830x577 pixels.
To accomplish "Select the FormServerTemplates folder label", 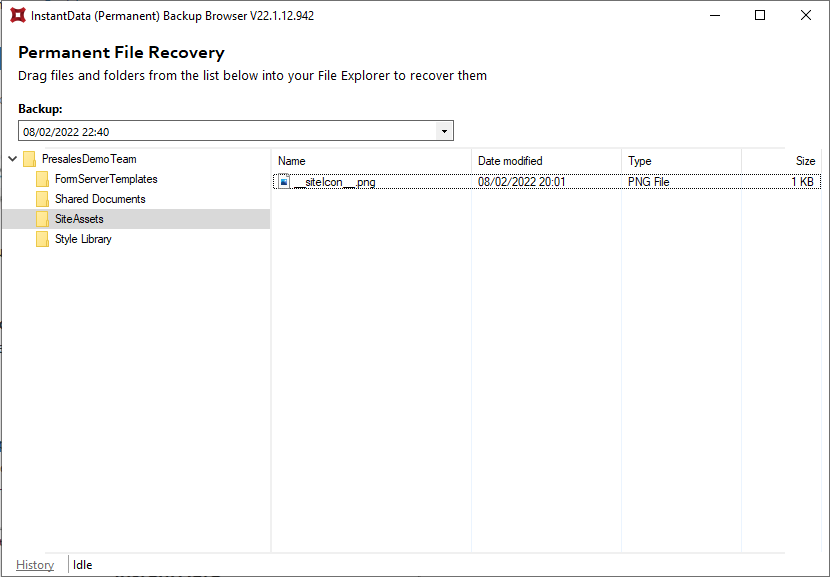I will 106,179.
